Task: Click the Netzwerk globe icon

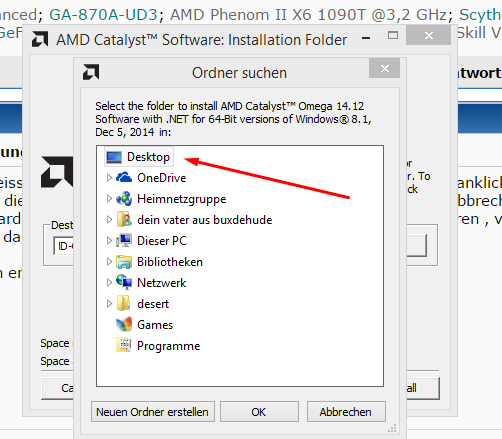Action: pos(124,282)
